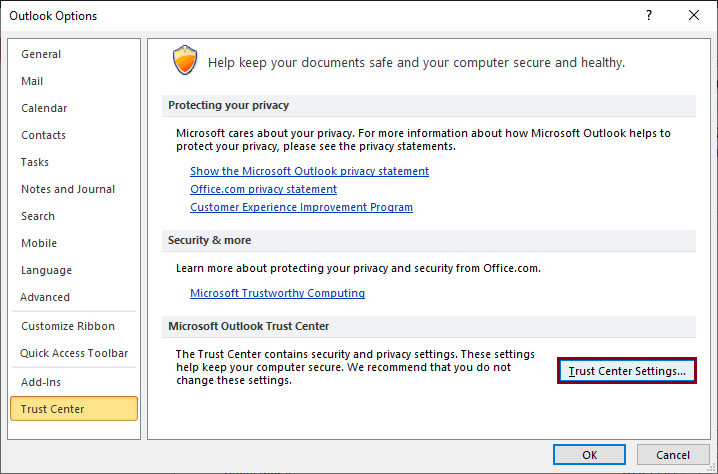Viewport: 718px width, 474px height.
Task: Click the help question mark icon
Action: 649,16
